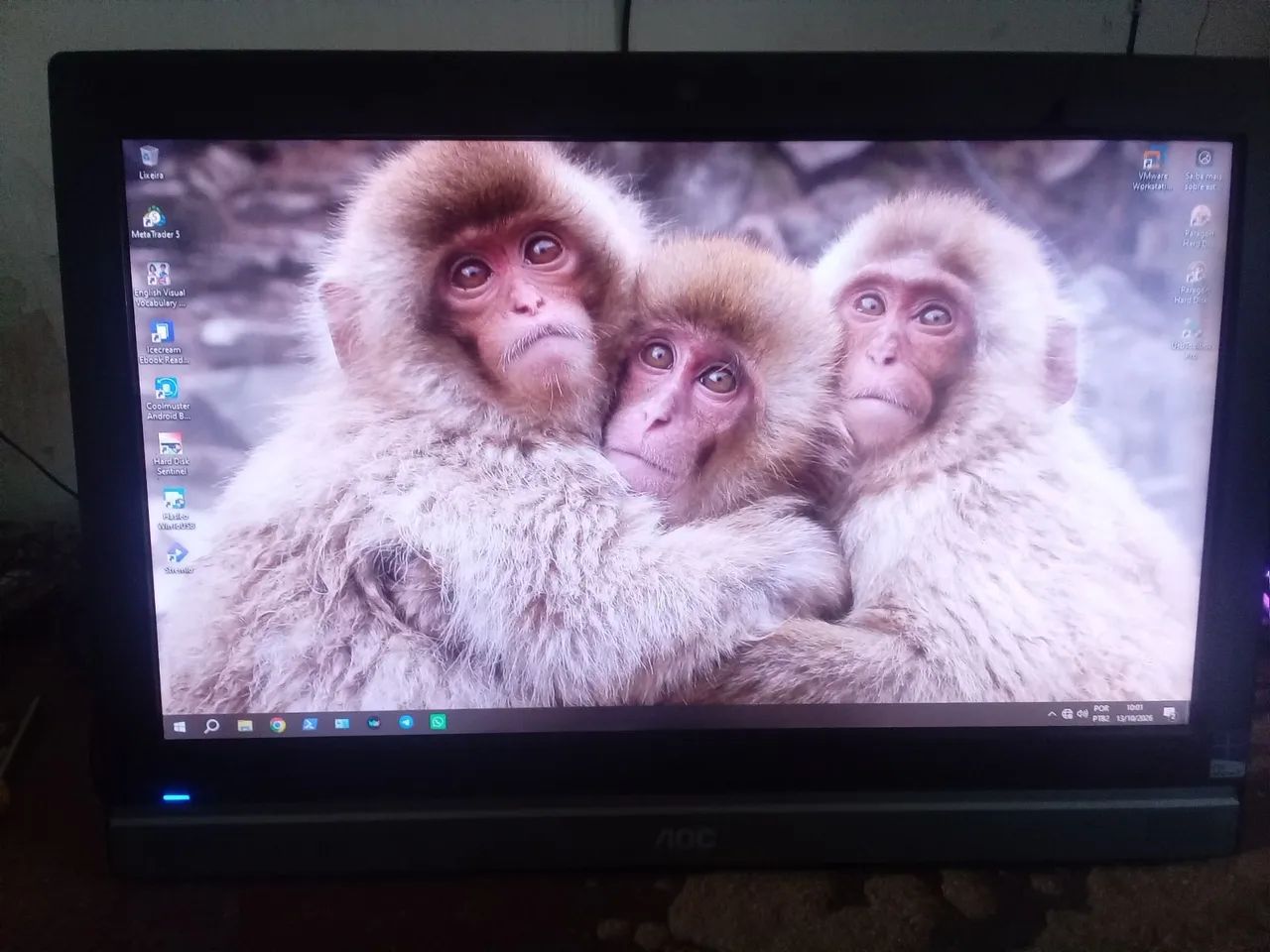Image resolution: width=1270 pixels, height=952 pixels.
Task: Open the POR PTB2 language selector
Action: click(1100, 714)
